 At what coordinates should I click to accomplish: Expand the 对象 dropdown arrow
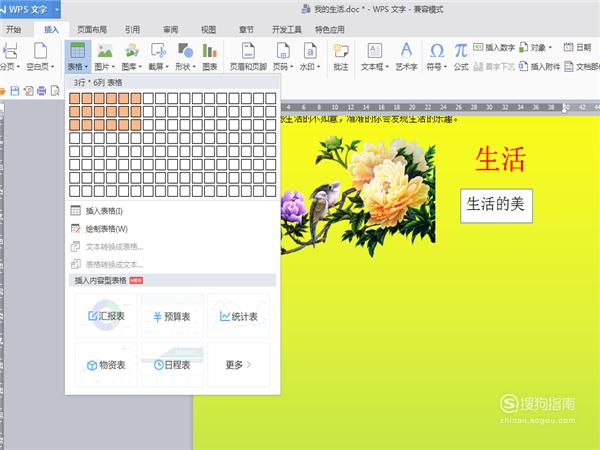click(550, 48)
